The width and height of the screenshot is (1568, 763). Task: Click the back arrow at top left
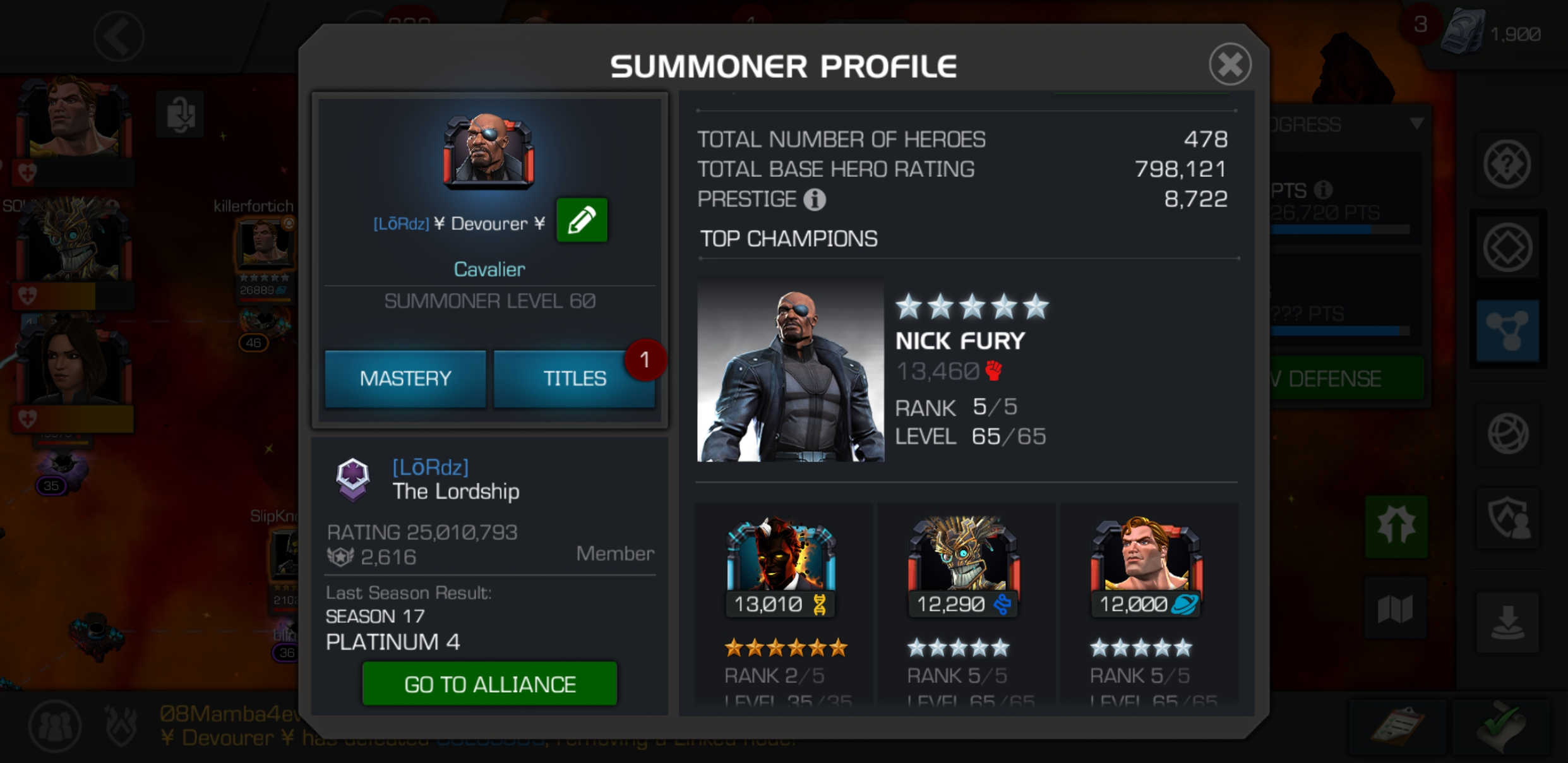click(x=119, y=36)
